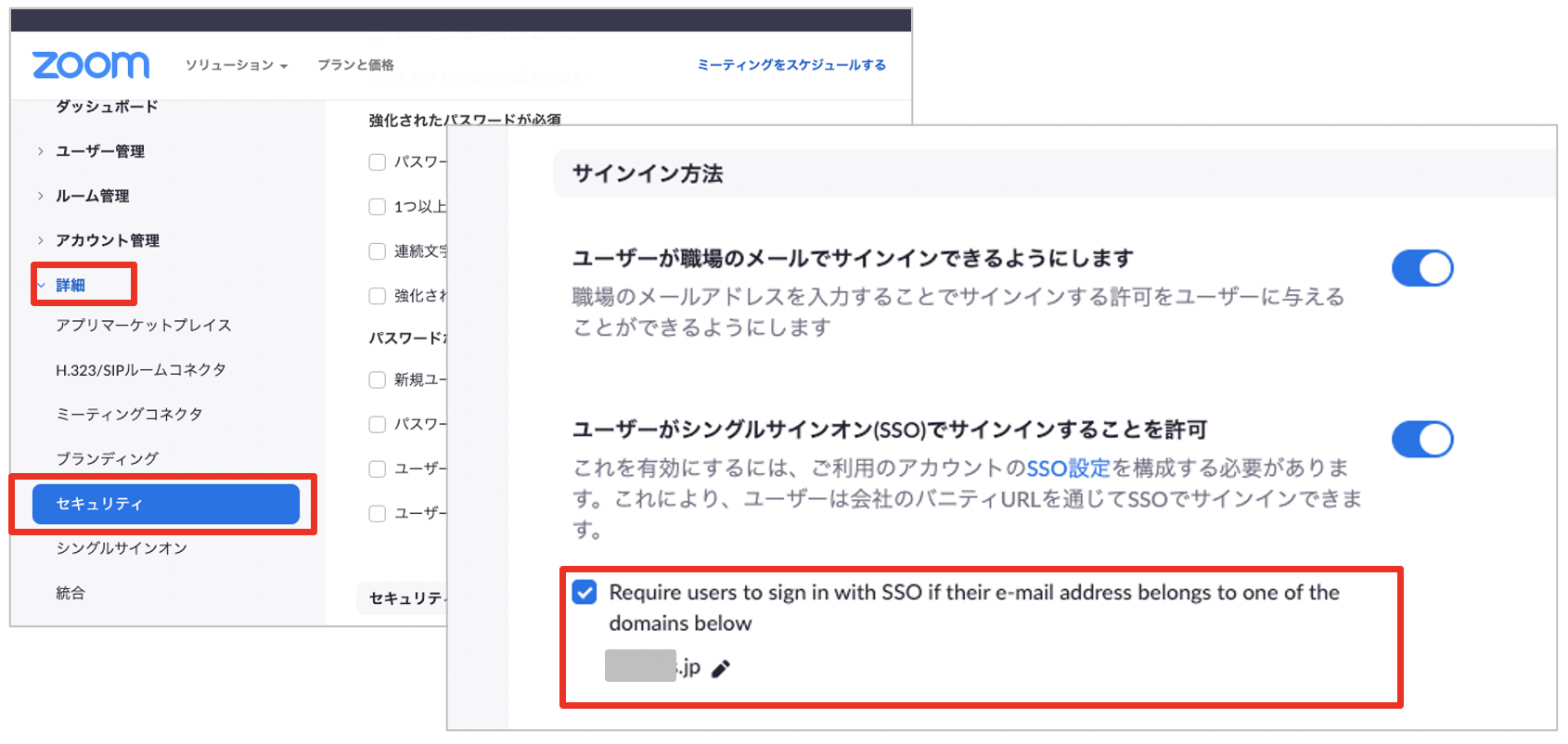The image size is (1568, 744).
Task: Expand the アカウント管理 chevron
Action: point(40,240)
